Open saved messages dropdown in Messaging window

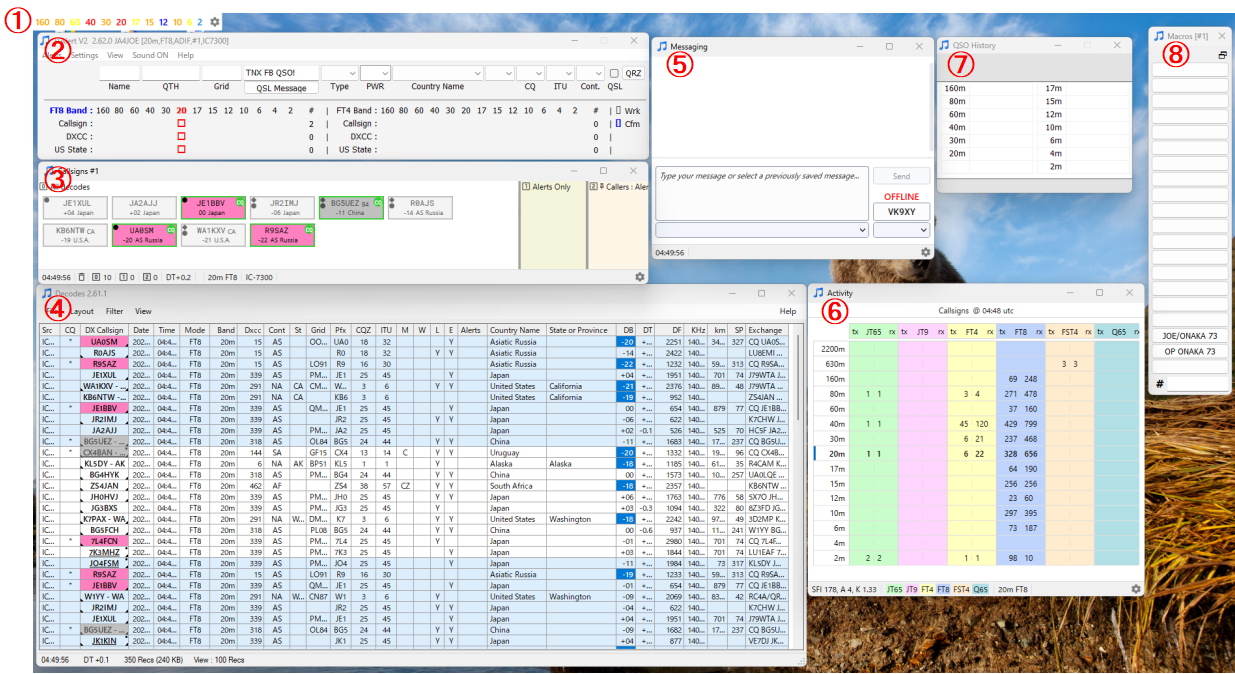(x=762, y=230)
